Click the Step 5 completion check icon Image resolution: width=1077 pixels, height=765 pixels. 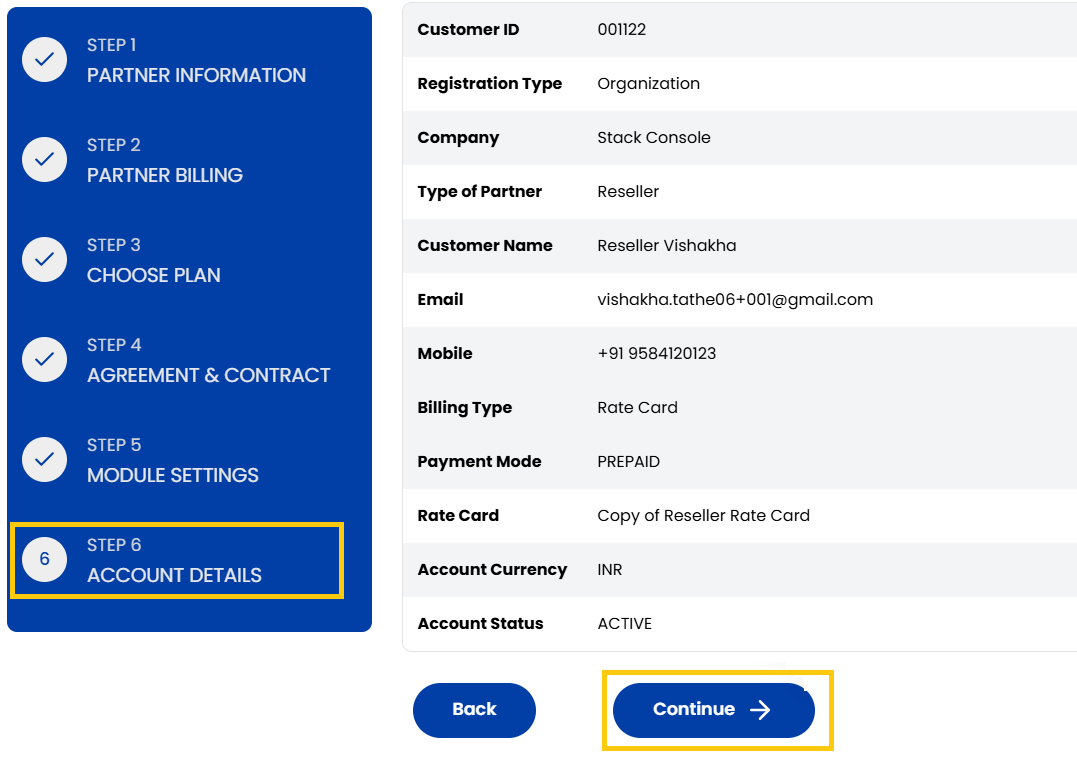tap(44, 459)
